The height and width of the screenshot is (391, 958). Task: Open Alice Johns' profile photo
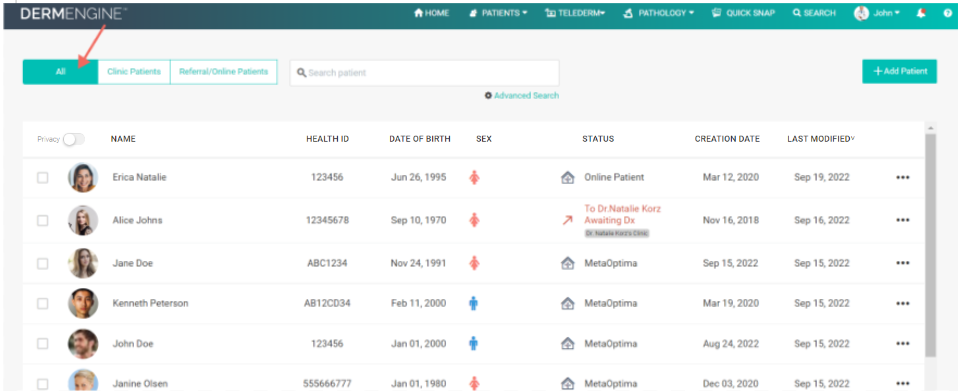tap(83, 221)
